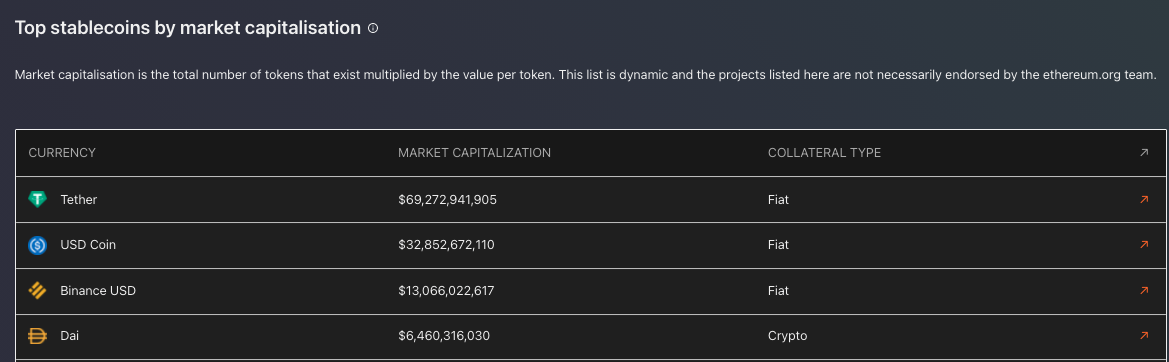Image resolution: width=1169 pixels, height=362 pixels.
Task: Click Tether's market cap value $69,272,941,905
Action: click(x=447, y=200)
